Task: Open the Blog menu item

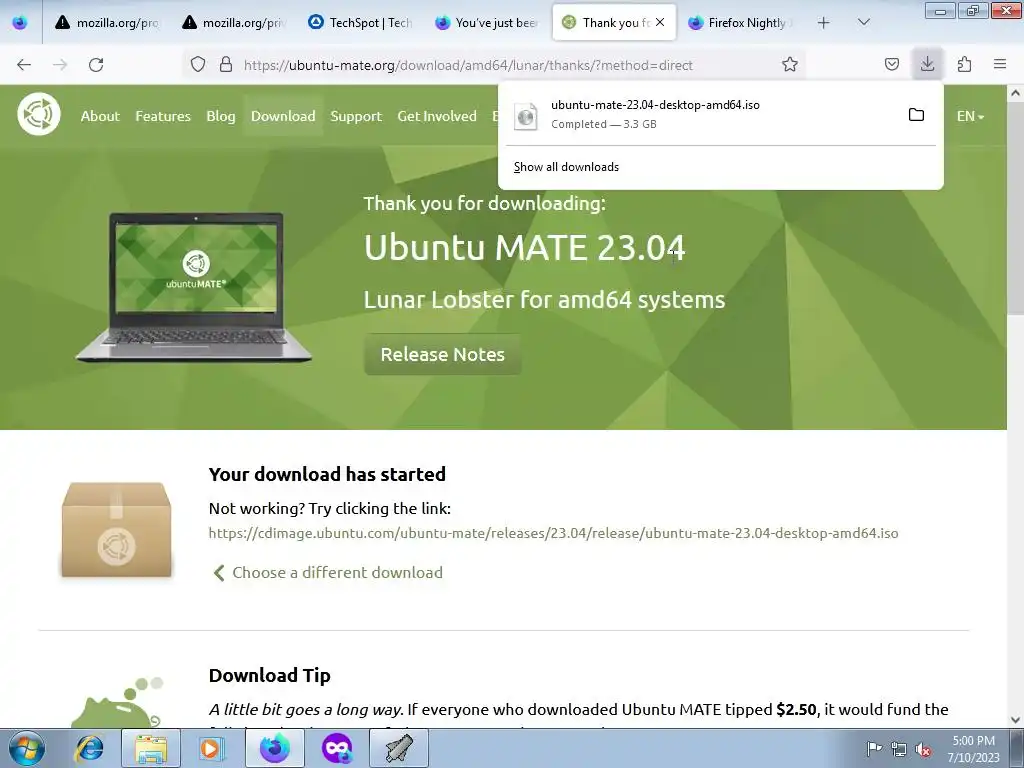Action: (x=221, y=116)
